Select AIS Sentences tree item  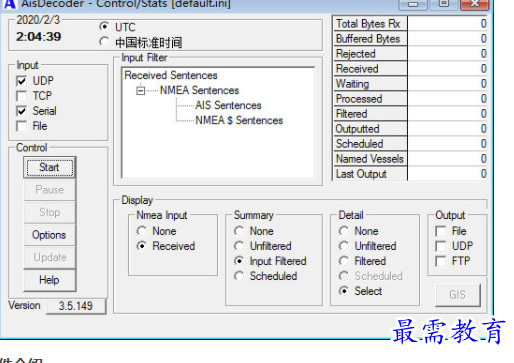[228, 105]
